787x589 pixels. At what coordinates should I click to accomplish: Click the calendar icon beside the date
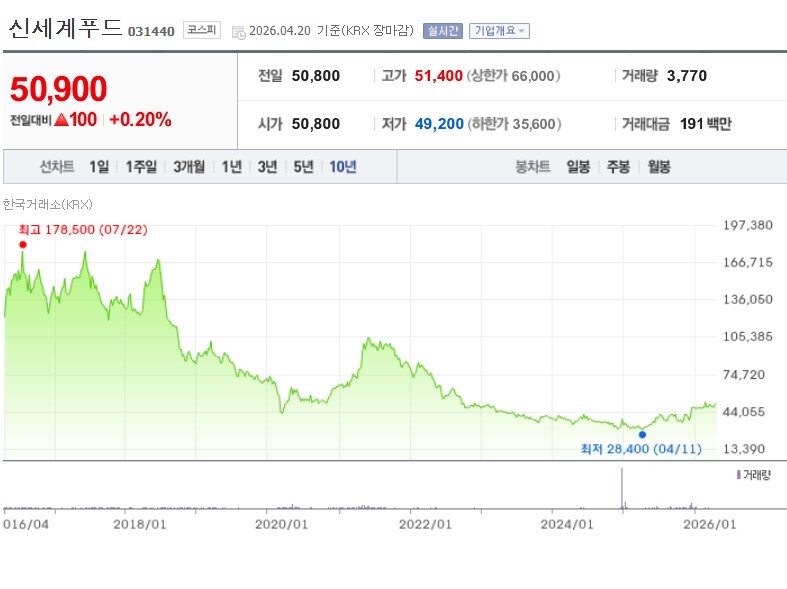coord(238,32)
